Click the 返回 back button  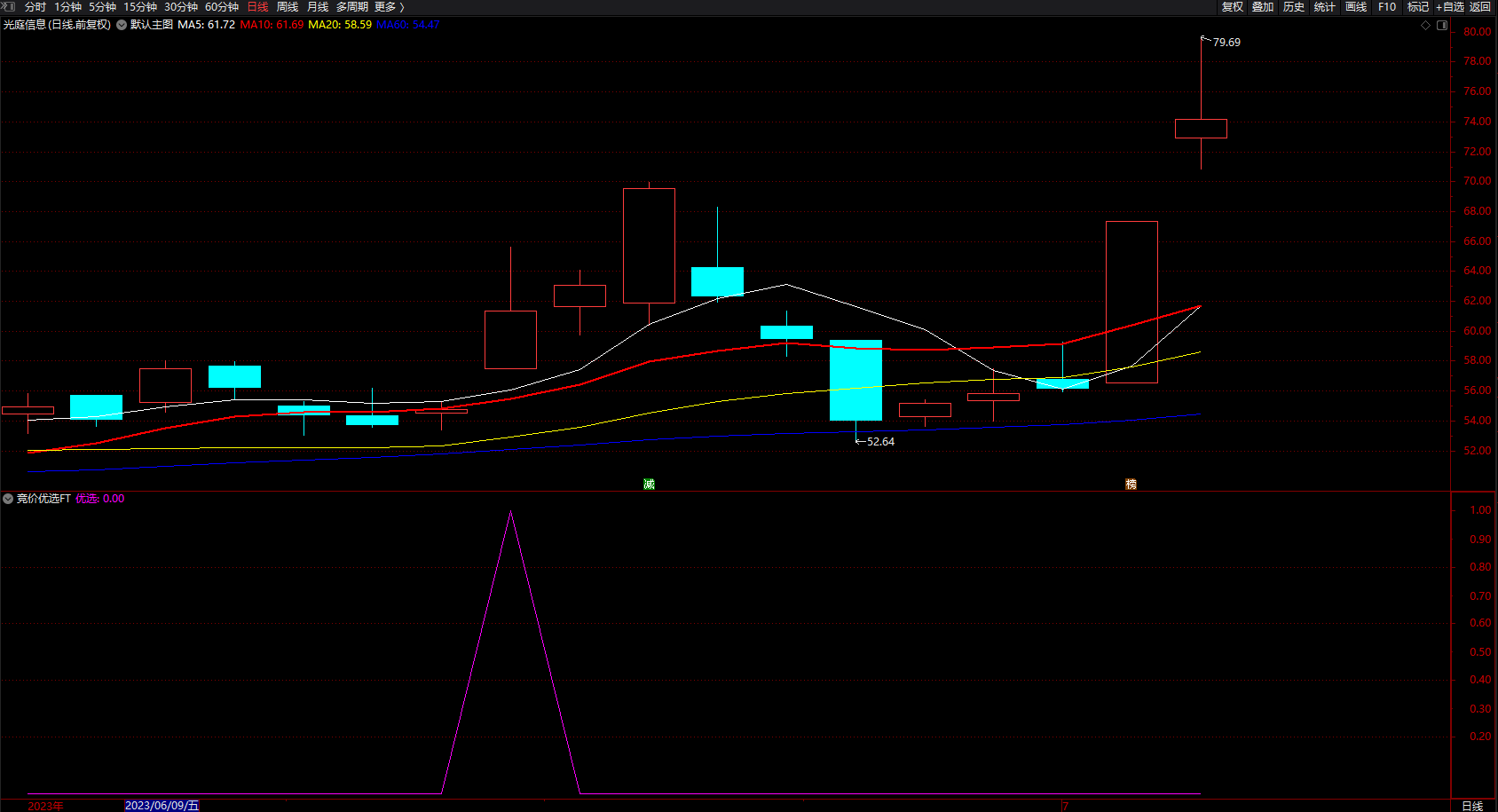pos(1480,7)
